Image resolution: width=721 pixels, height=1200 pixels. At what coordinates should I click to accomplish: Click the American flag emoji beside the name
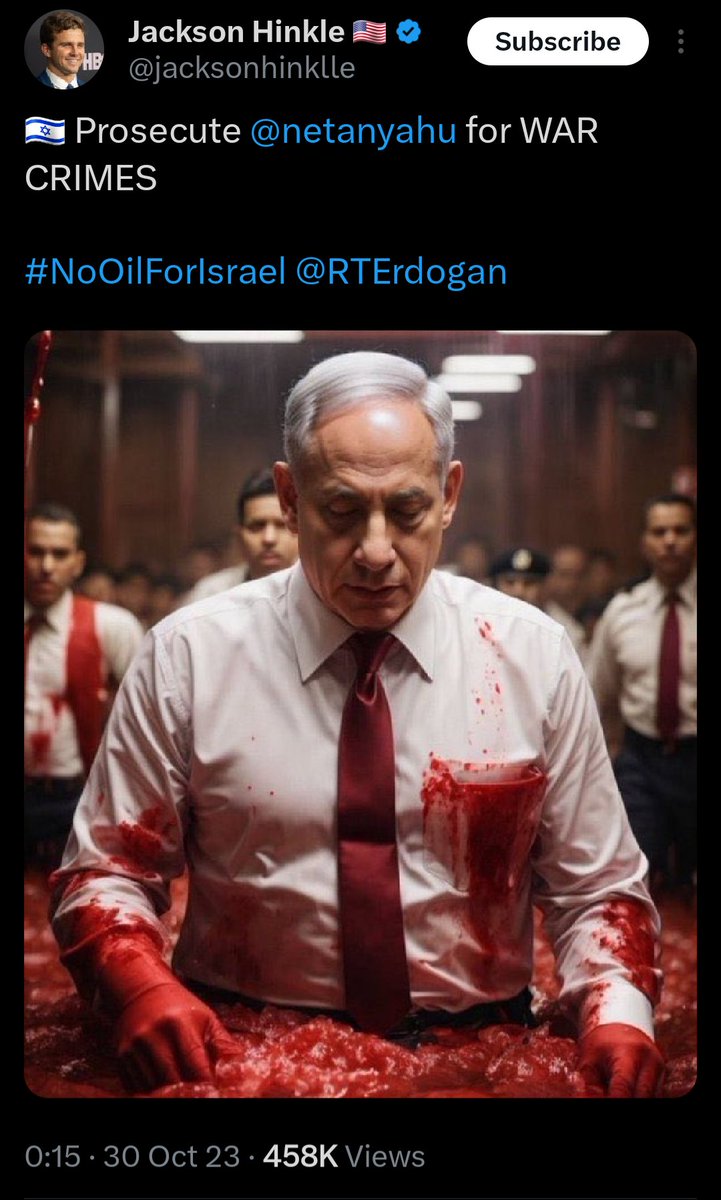368,33
